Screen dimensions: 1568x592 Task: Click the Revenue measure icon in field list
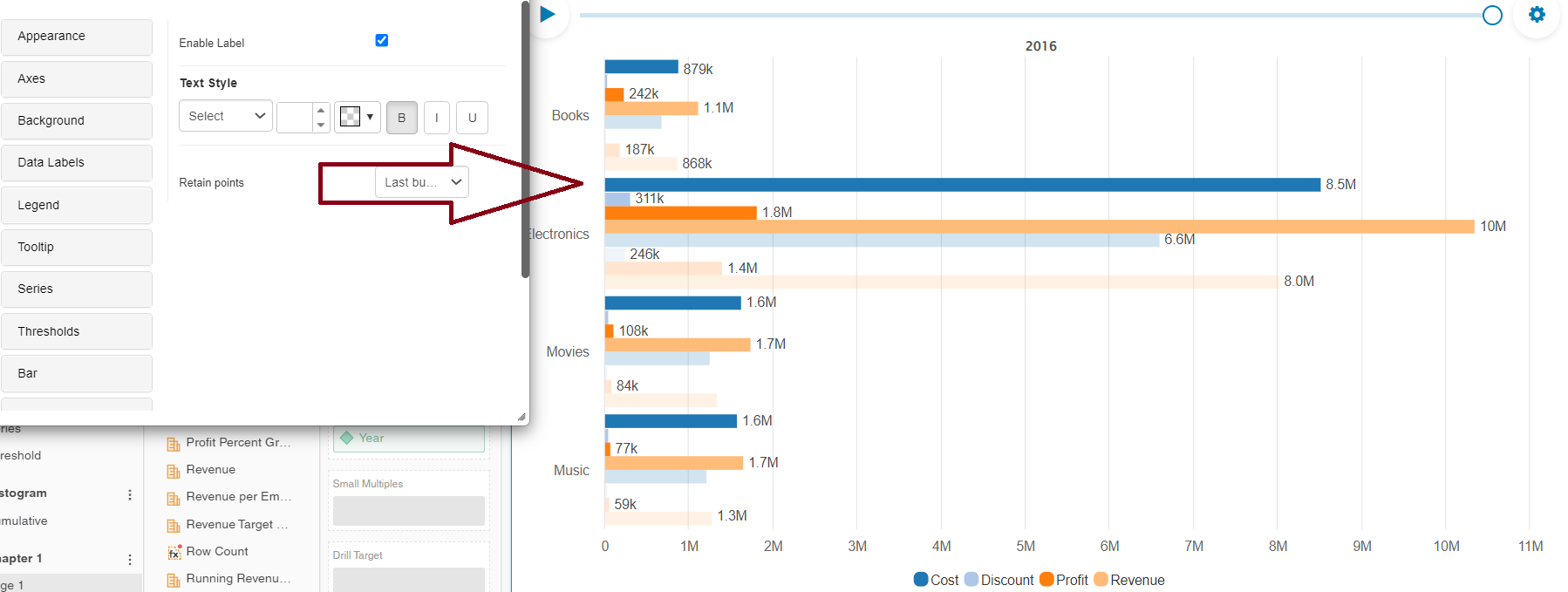(174, 471)
